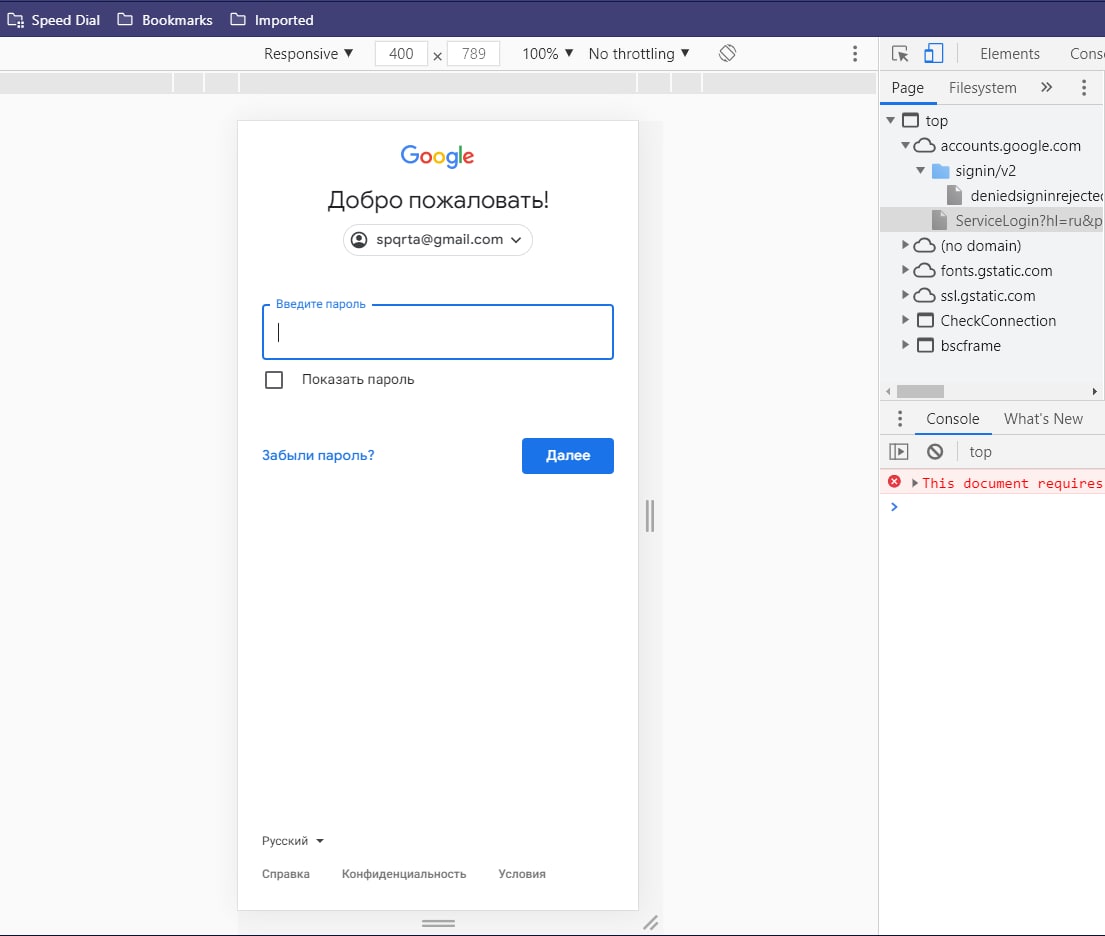Collapse the accounts.google.com tree node
Screen dimensions: 1105x936
pyautogui.click(x=906, y=145)
